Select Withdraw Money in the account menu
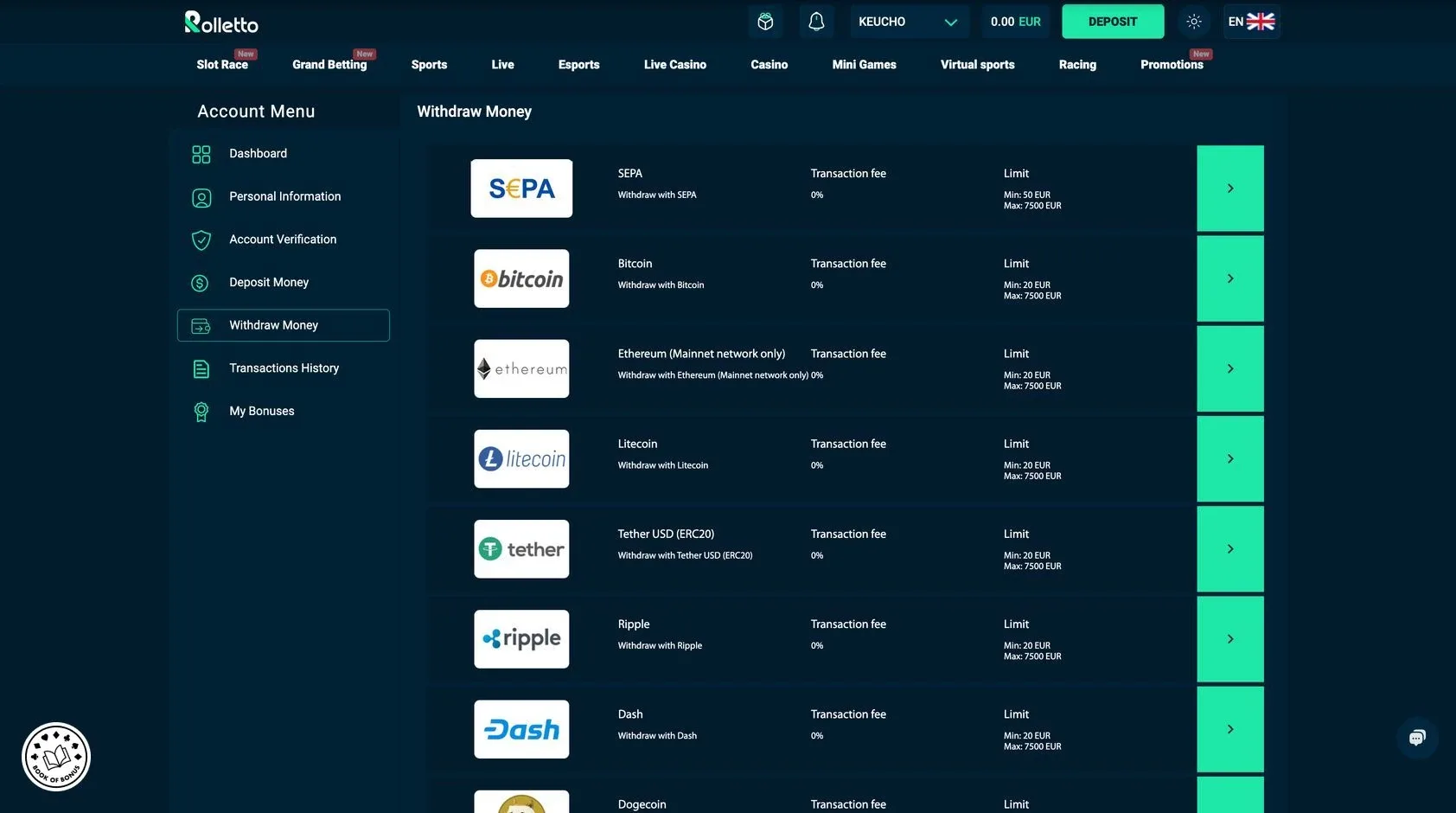Image resolution: width=1456 pixels, height=813 pixels. (284, 325)
